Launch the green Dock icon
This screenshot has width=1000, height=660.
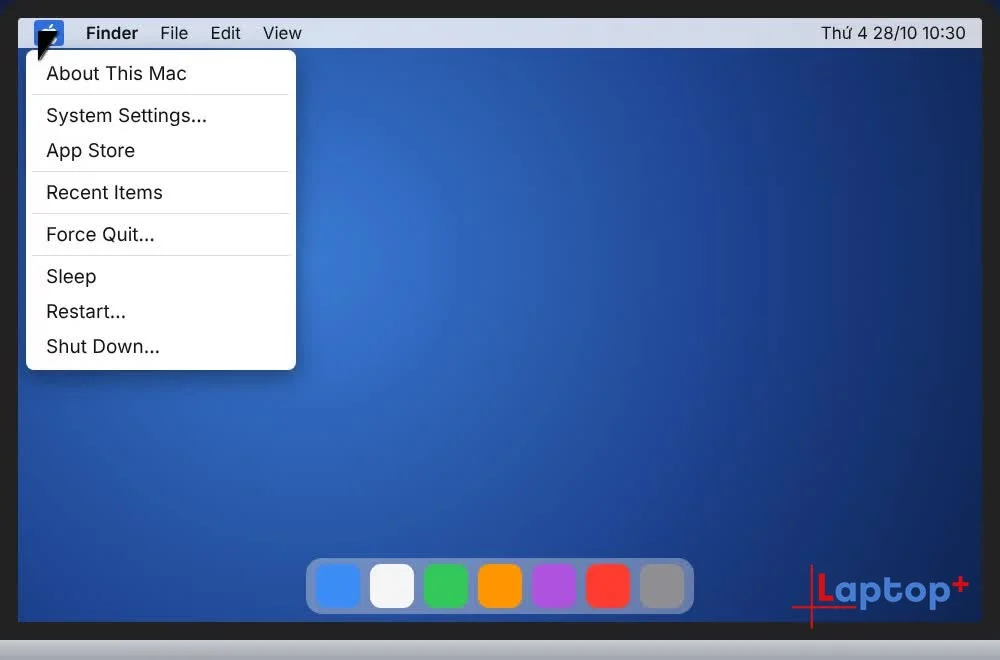click(446, 585)
